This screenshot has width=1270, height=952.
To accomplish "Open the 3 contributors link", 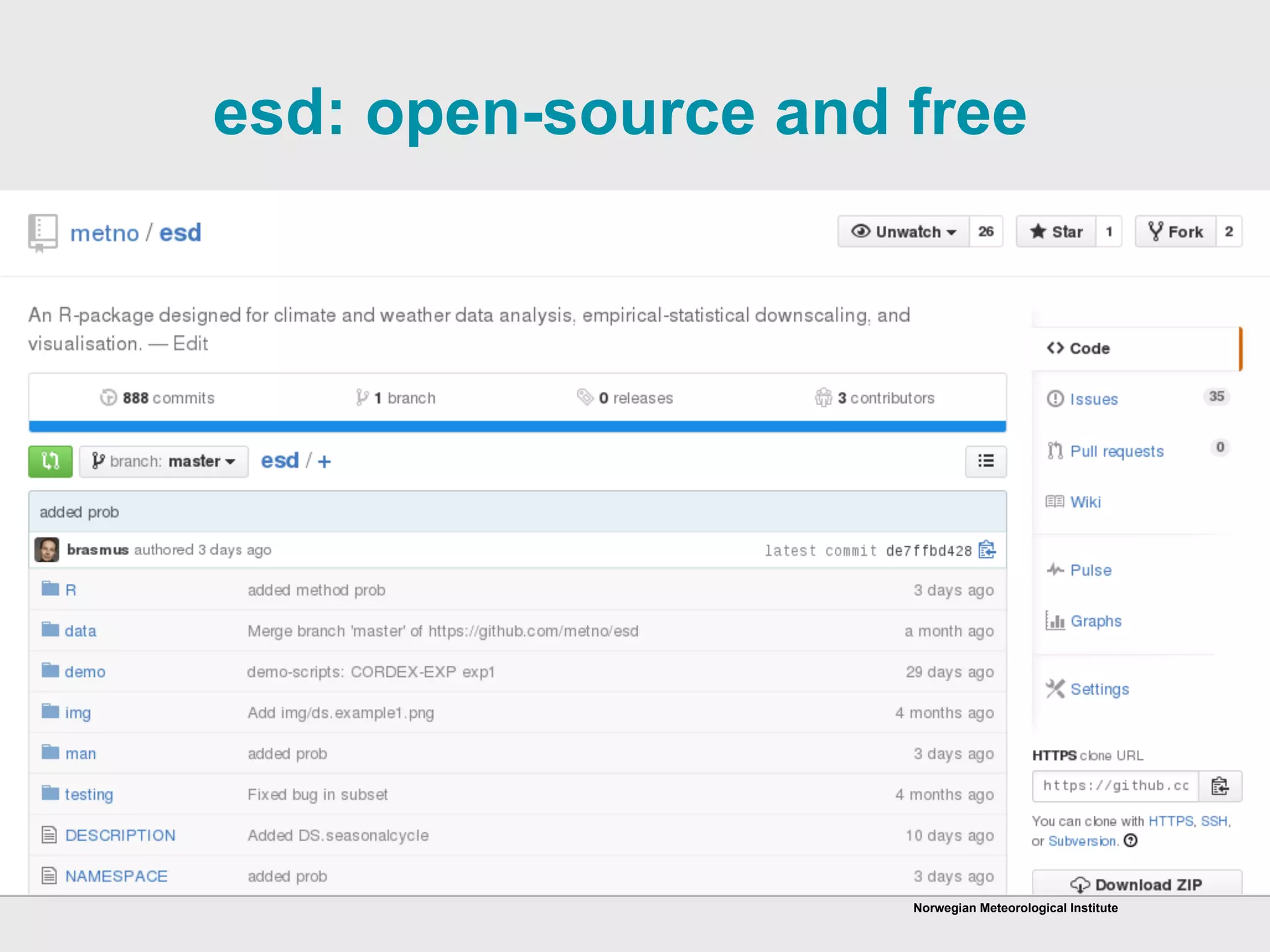I will pos(875,398).
